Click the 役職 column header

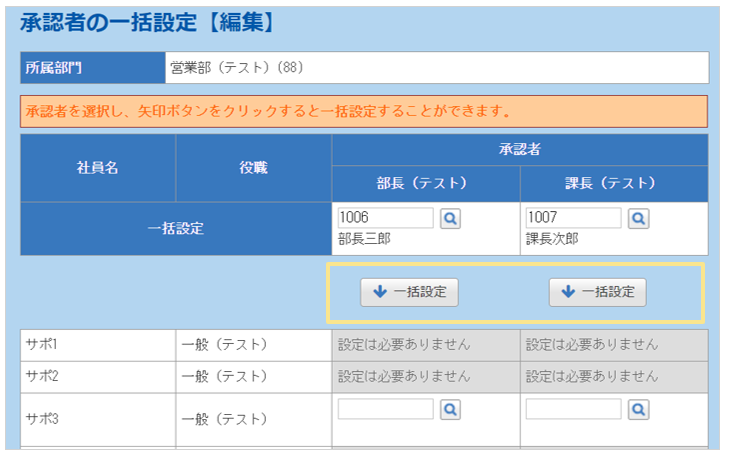(253, 168)
